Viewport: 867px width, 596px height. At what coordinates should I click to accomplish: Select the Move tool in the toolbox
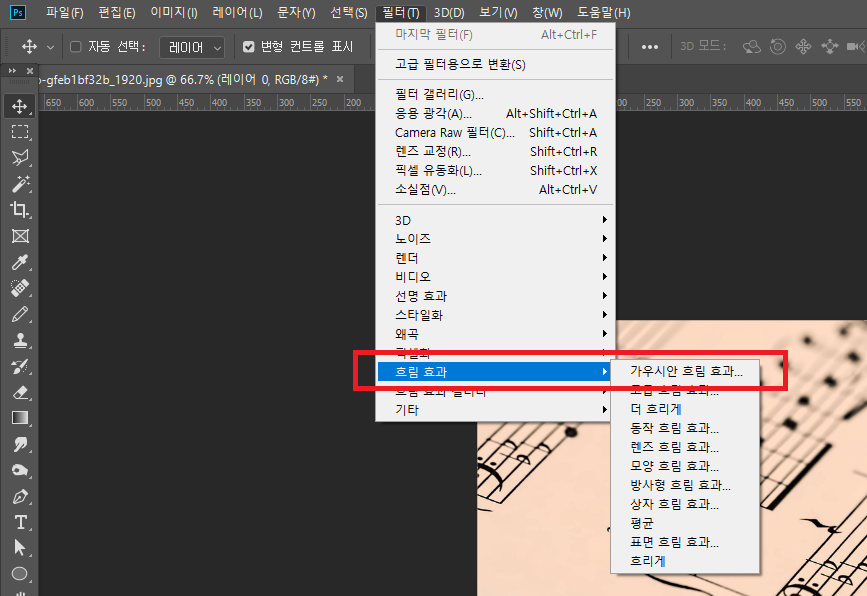click(x=19, y=106)
